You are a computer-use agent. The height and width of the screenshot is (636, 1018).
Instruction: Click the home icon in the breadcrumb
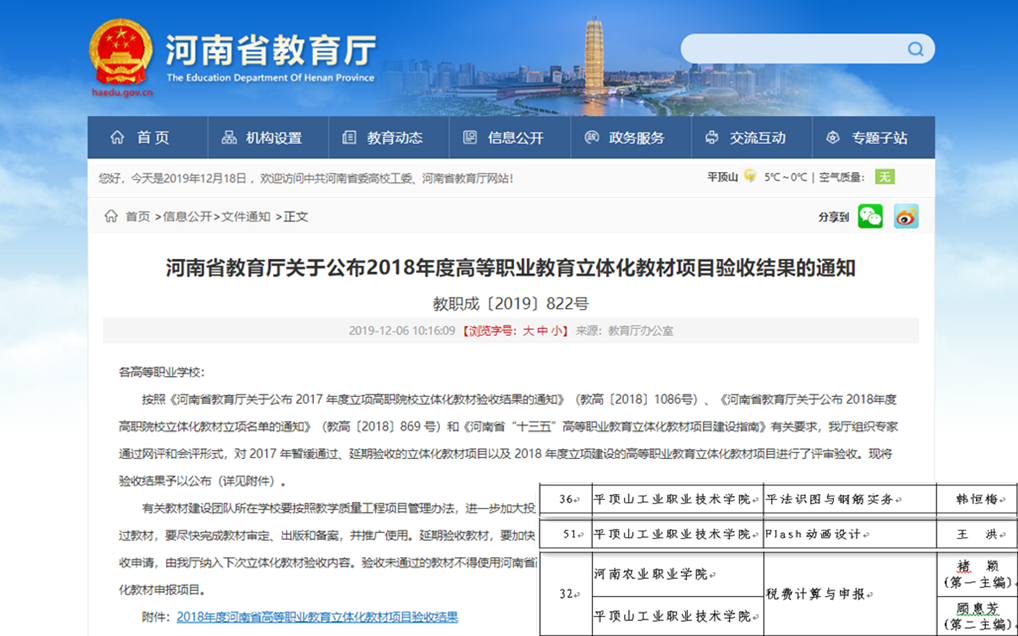(x=111, y=216)
